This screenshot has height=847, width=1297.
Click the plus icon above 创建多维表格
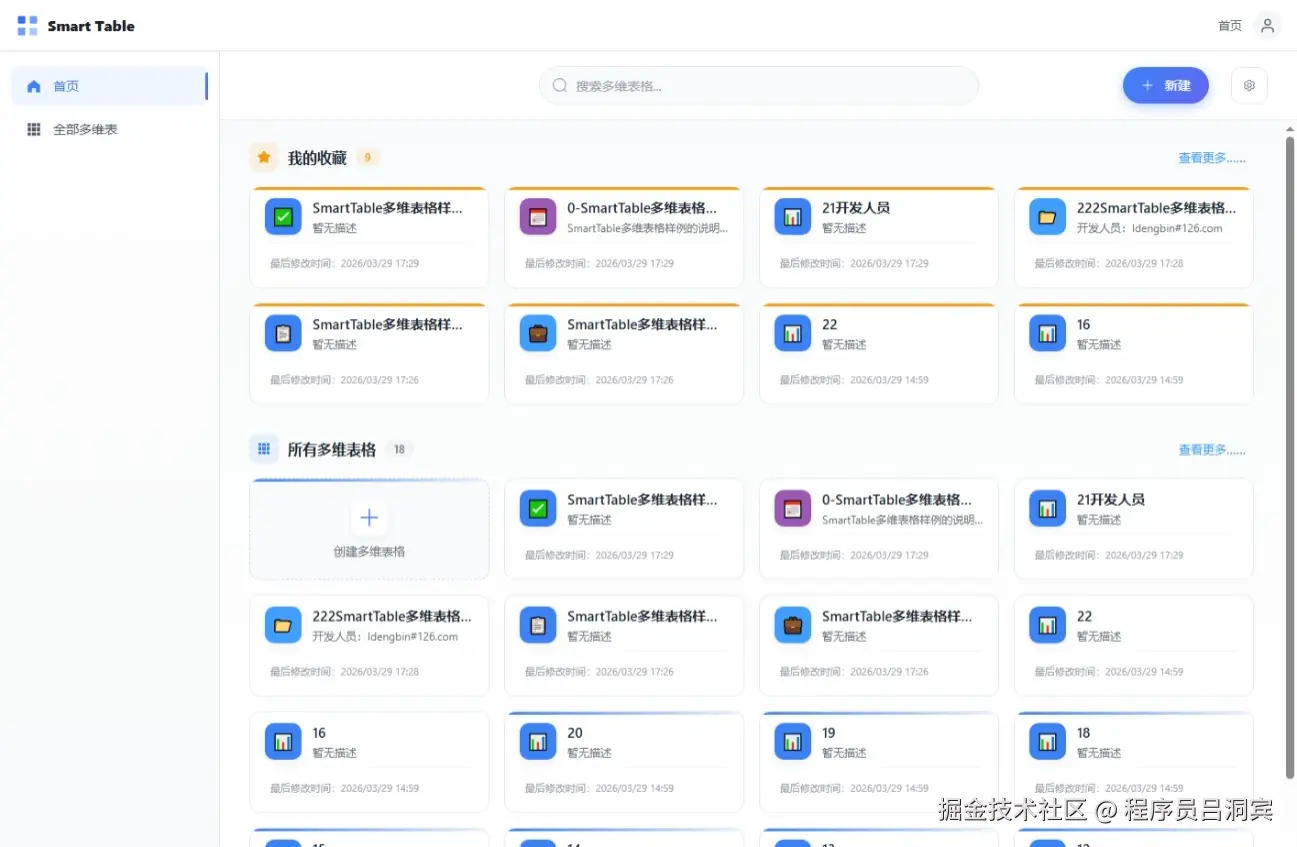pyautogui.click(x=369, y=518)
